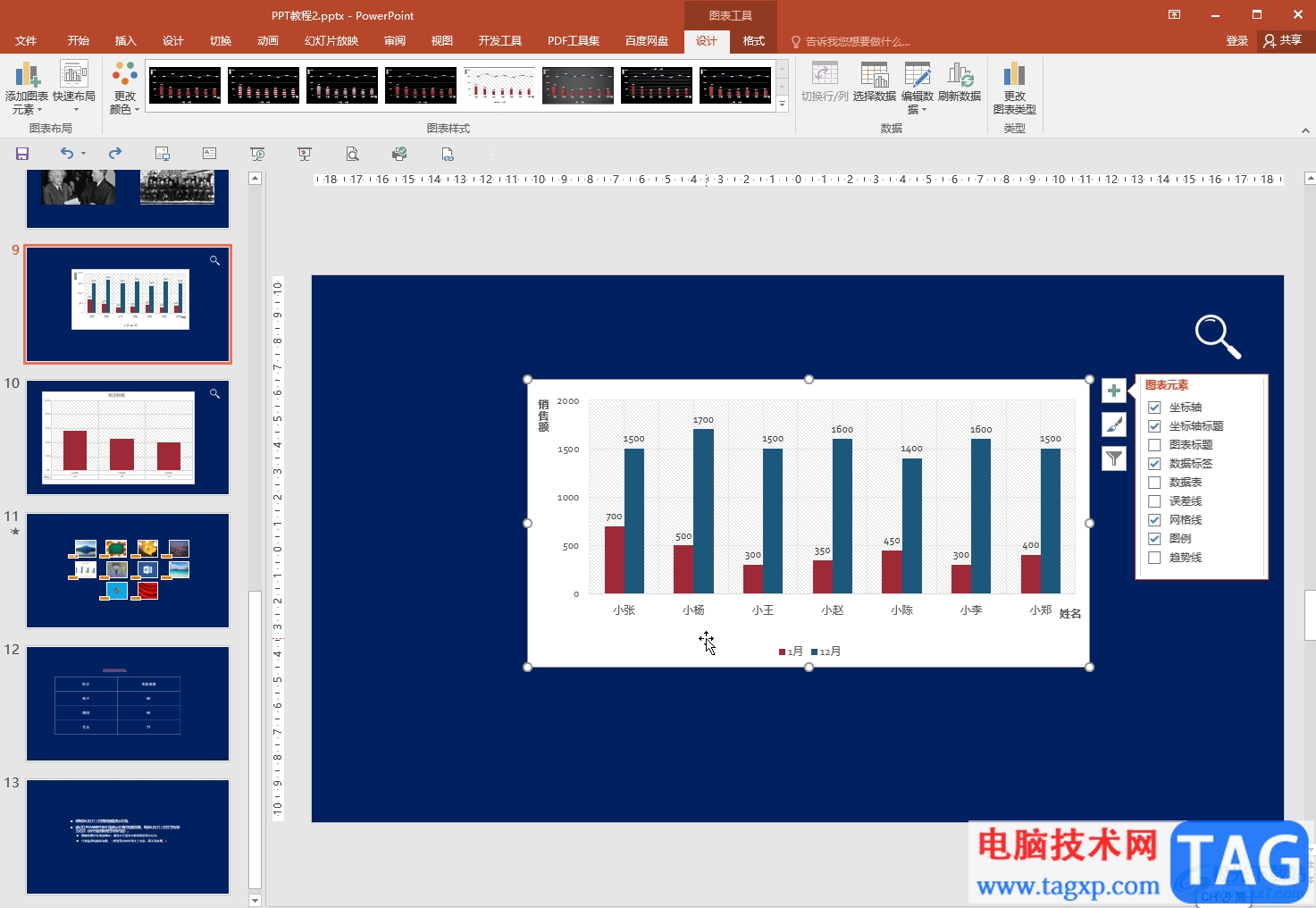Switch to the 百度网盘 tab
1316x908 pixels.
click(x=647, y=41)
